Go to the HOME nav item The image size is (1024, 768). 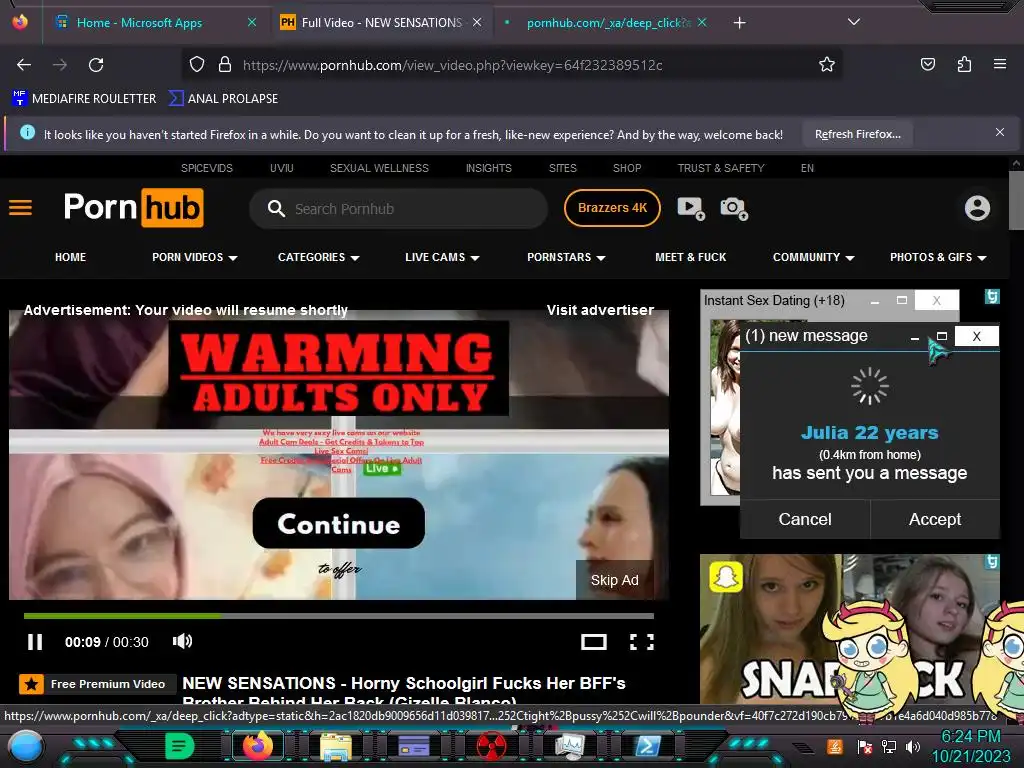(x=71, y=257)
